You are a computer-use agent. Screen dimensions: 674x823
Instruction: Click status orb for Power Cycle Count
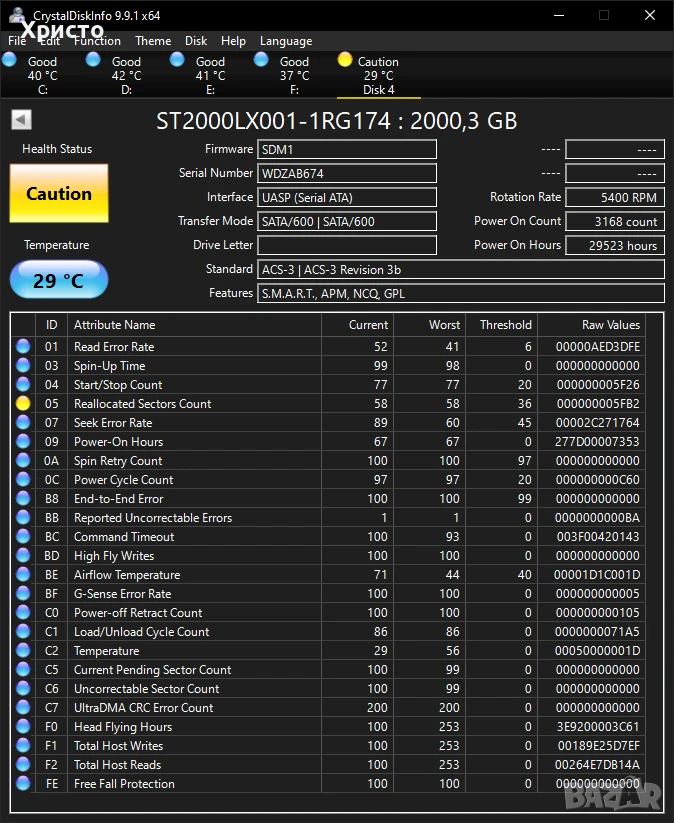click(23, 479)
